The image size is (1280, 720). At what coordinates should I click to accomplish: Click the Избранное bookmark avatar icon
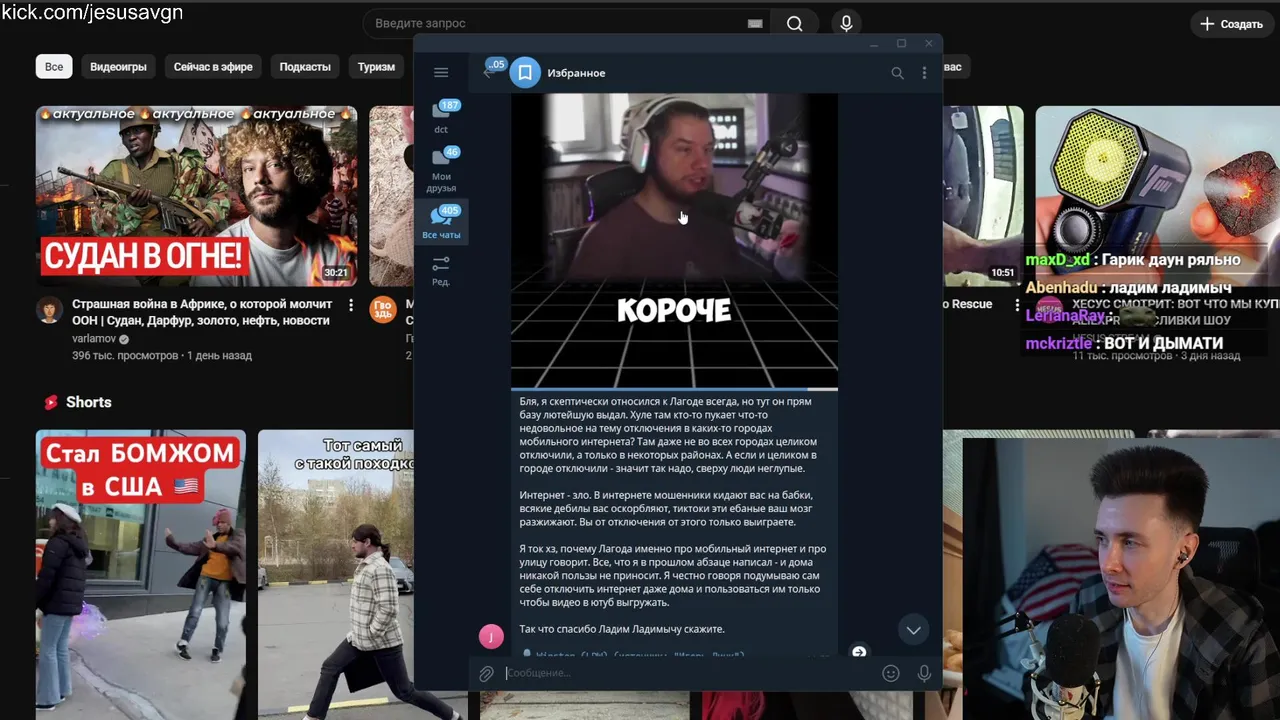[x=525, y=73]
